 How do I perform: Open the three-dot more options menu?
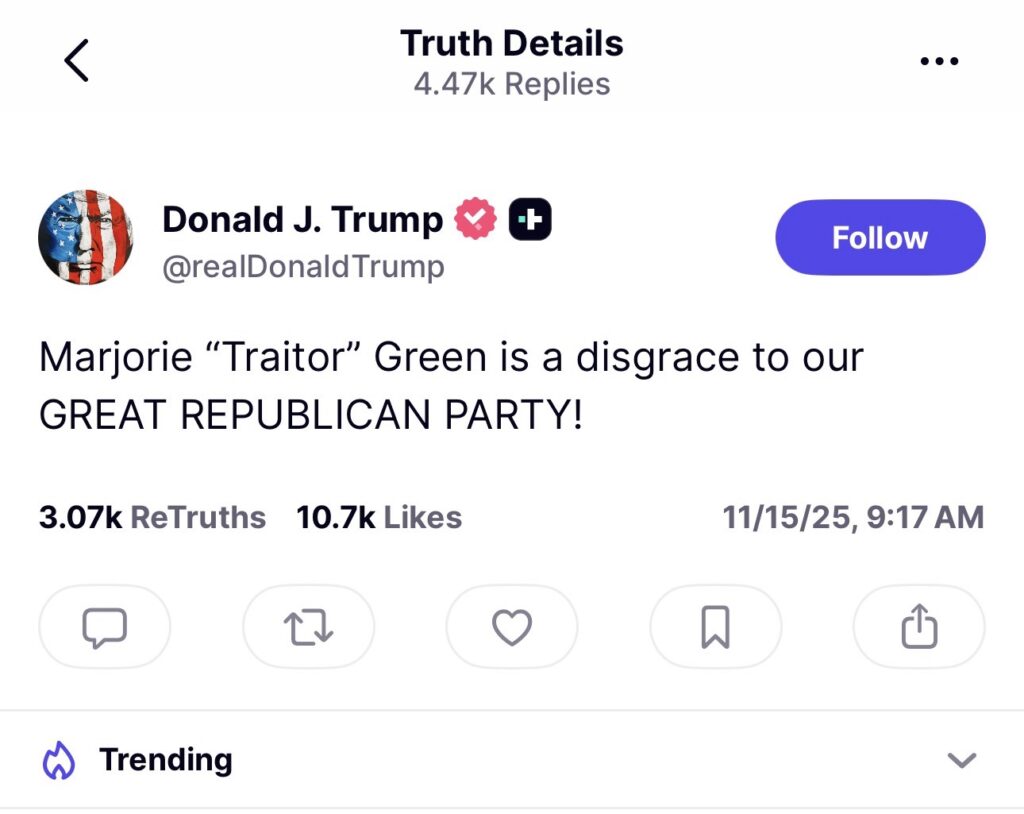(938, 61)
